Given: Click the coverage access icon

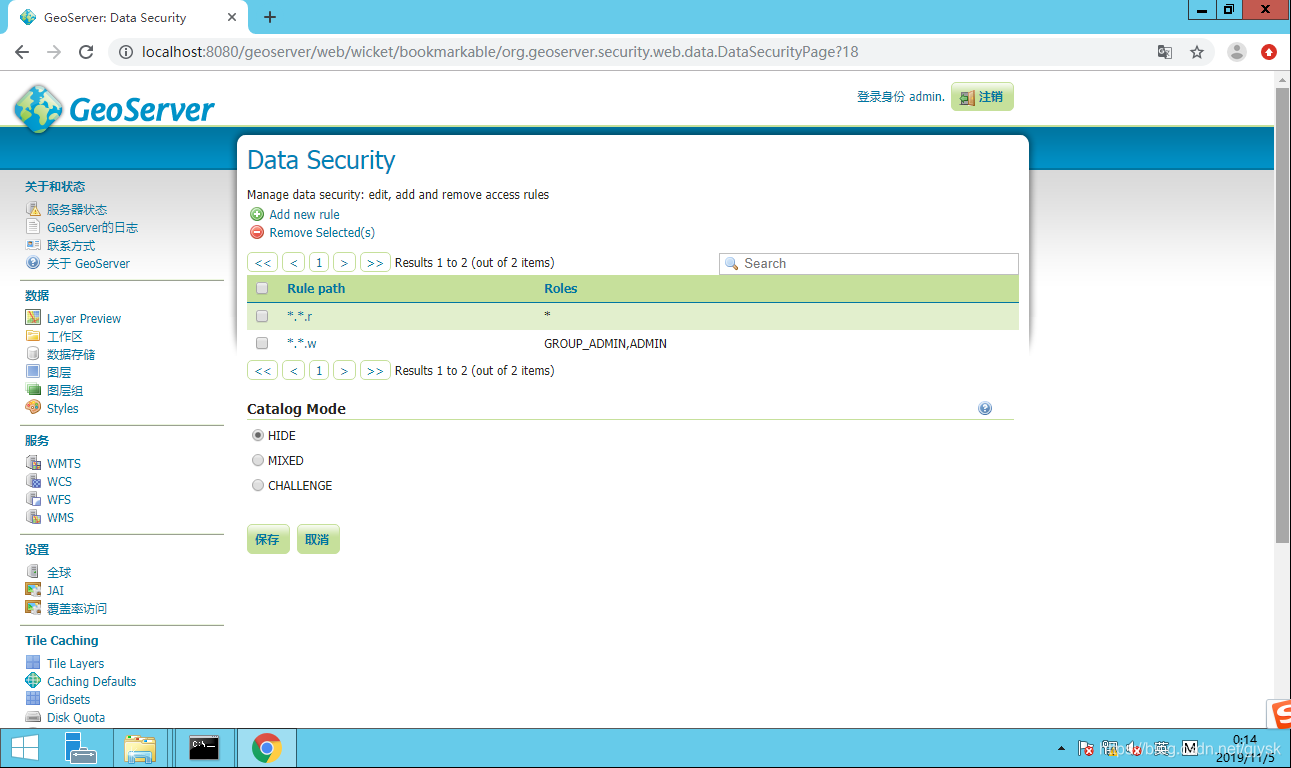Looking at the screenshot, I should 33,608.
